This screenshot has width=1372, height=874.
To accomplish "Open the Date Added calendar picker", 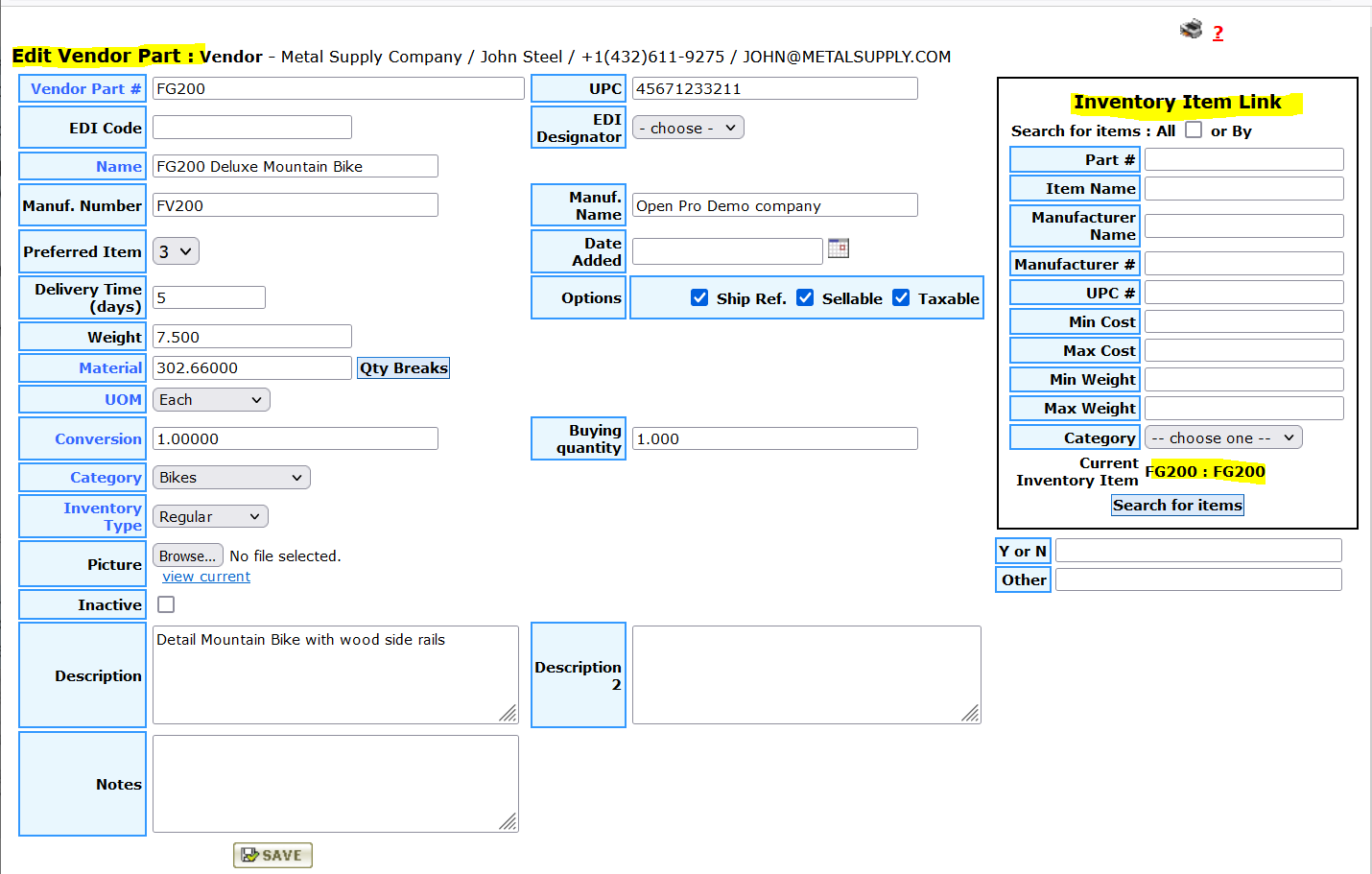I will (x=839, y=248).
